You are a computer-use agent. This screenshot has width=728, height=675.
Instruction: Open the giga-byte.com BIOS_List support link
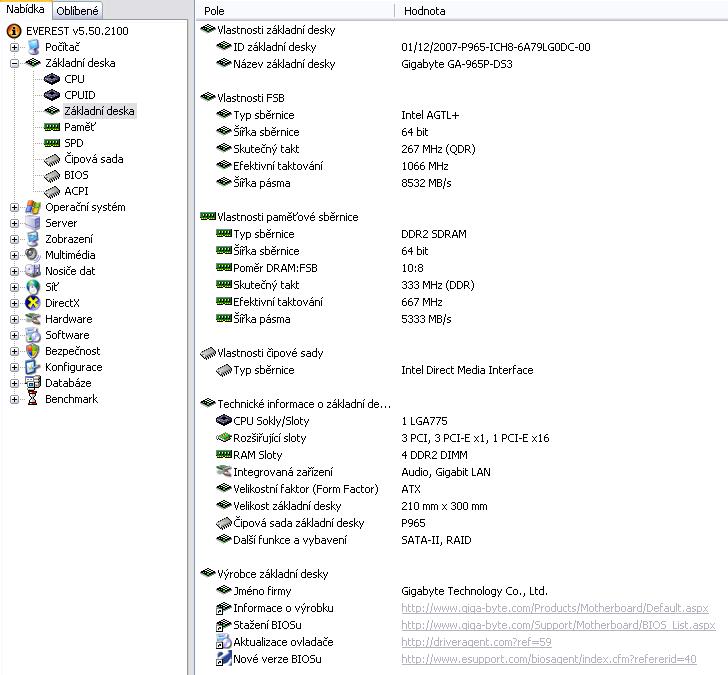click(558, 625)
